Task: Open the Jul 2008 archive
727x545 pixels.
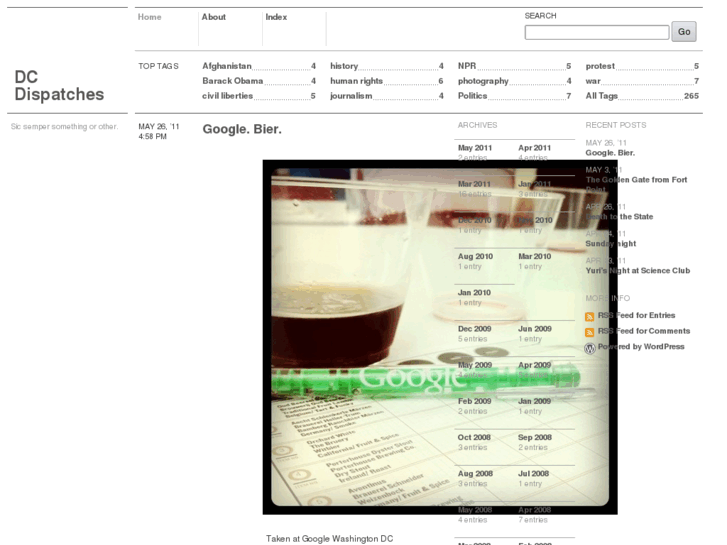Action: 533,473
